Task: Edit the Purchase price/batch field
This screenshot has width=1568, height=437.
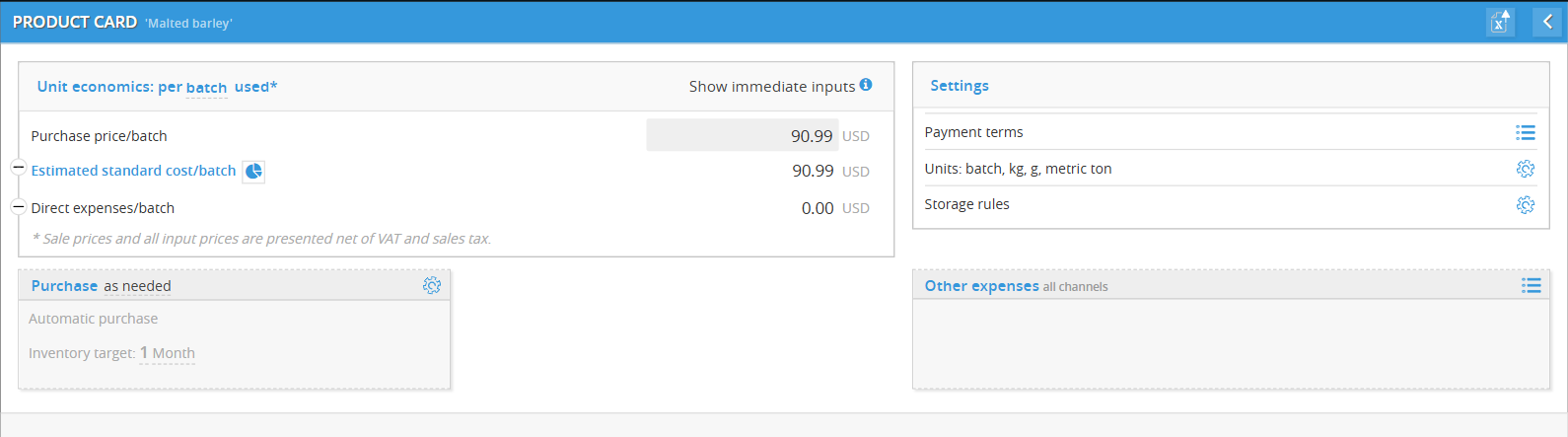Action: coord(742,136)
